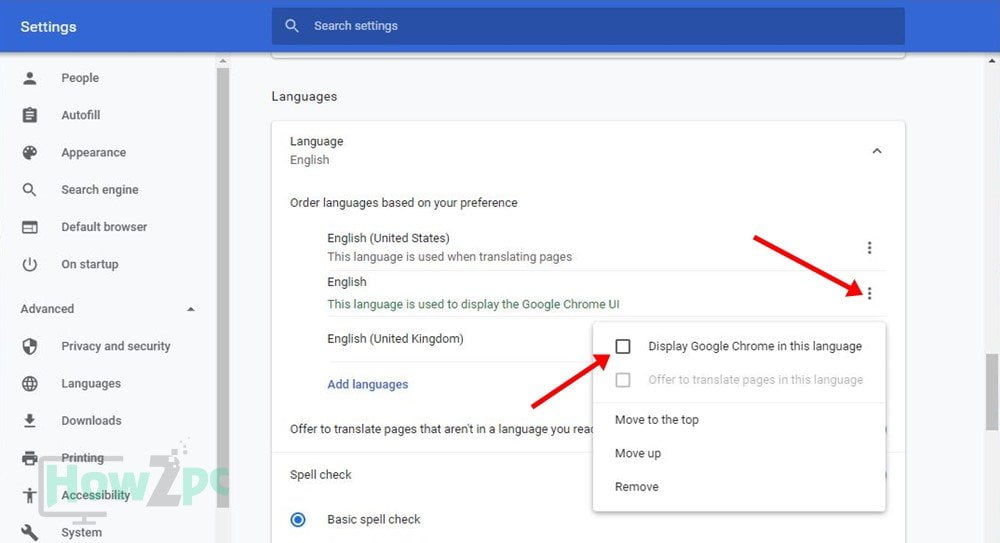Click the sidebar scroll up arrow
The image size is (1000, 543).
tap(223, 61)
